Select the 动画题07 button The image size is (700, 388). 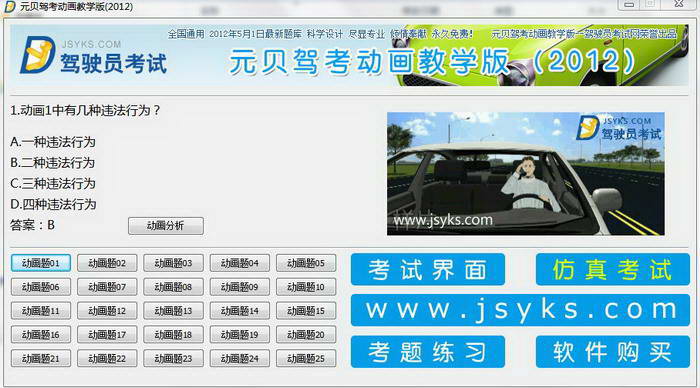[107, 287]
